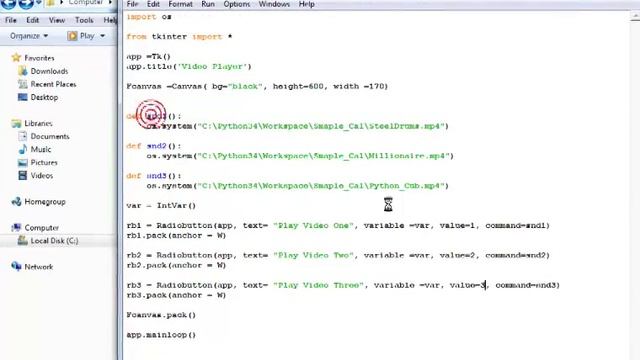Open the Documents library
The image size is (640, 360).
point(50,136)
